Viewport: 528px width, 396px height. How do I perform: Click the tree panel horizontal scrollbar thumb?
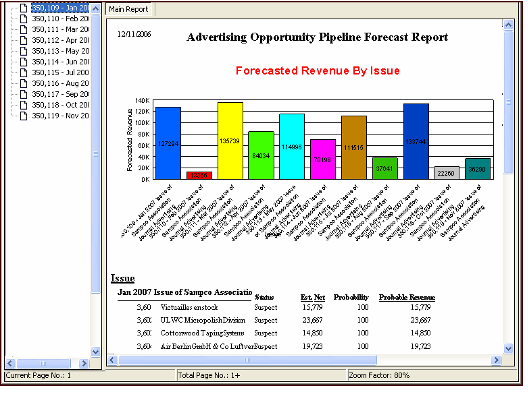pyautogui.click(x=43, y=363)
